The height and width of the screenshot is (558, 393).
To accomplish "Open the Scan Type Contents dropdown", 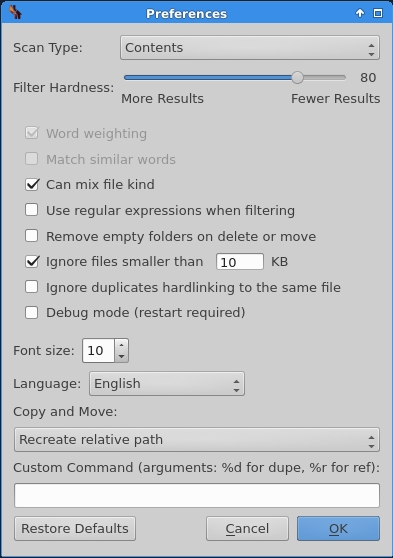I will coord(250,48).
